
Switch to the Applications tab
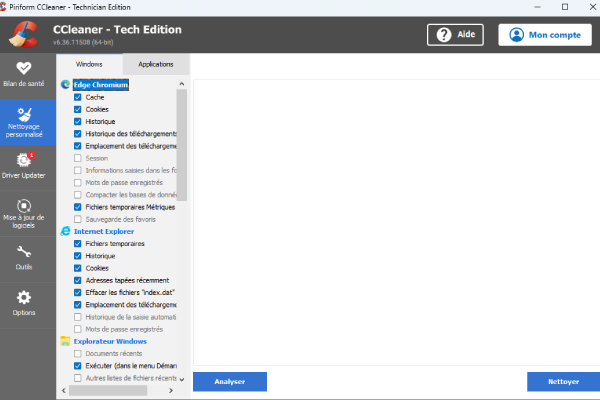click(x=156, y=64)
